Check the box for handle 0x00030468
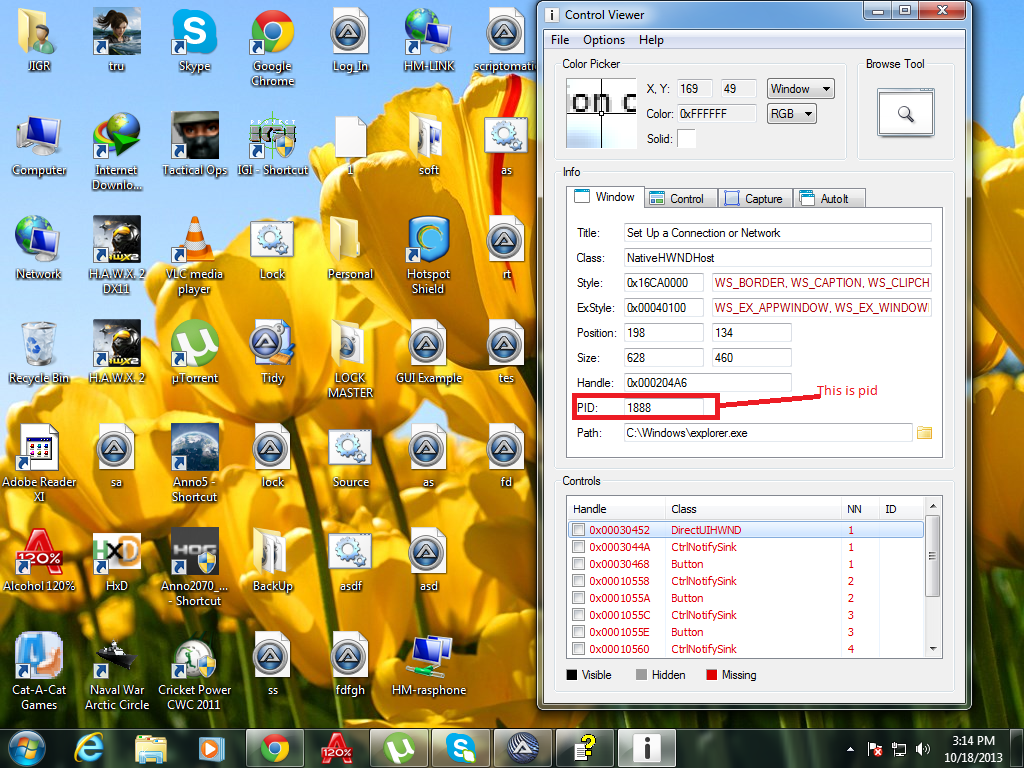The width and height of the screenshot is (1024, 768). coord(578,564)
